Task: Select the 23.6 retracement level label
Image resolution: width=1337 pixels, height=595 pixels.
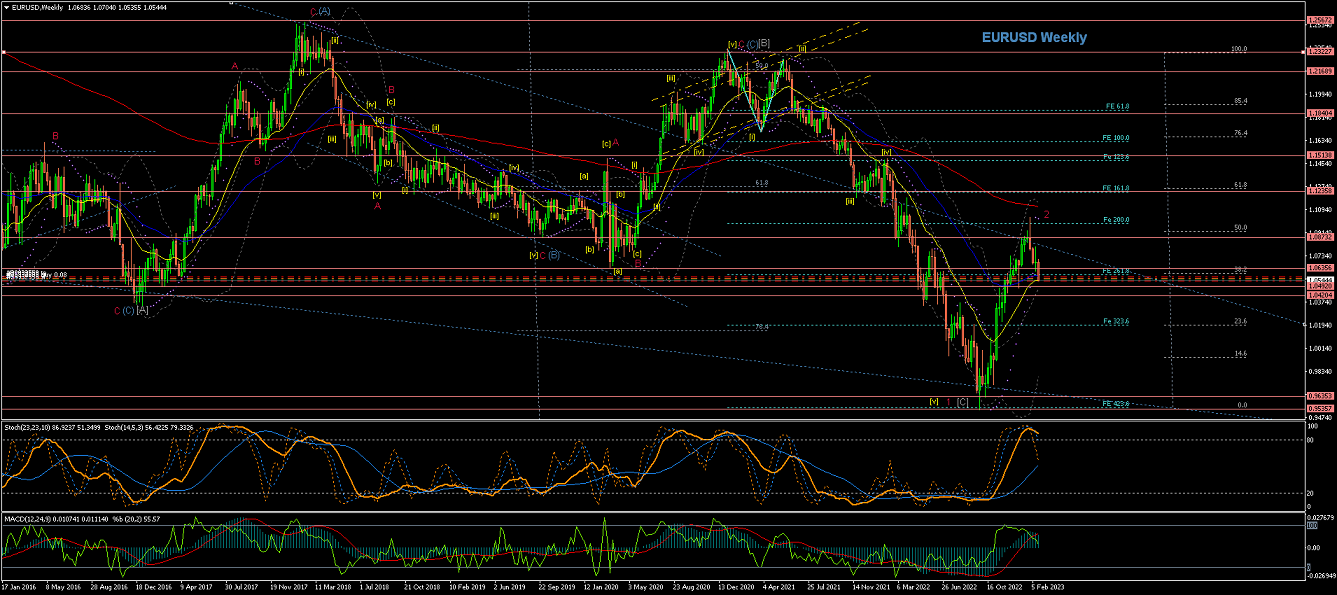Action: point(1240,321)
